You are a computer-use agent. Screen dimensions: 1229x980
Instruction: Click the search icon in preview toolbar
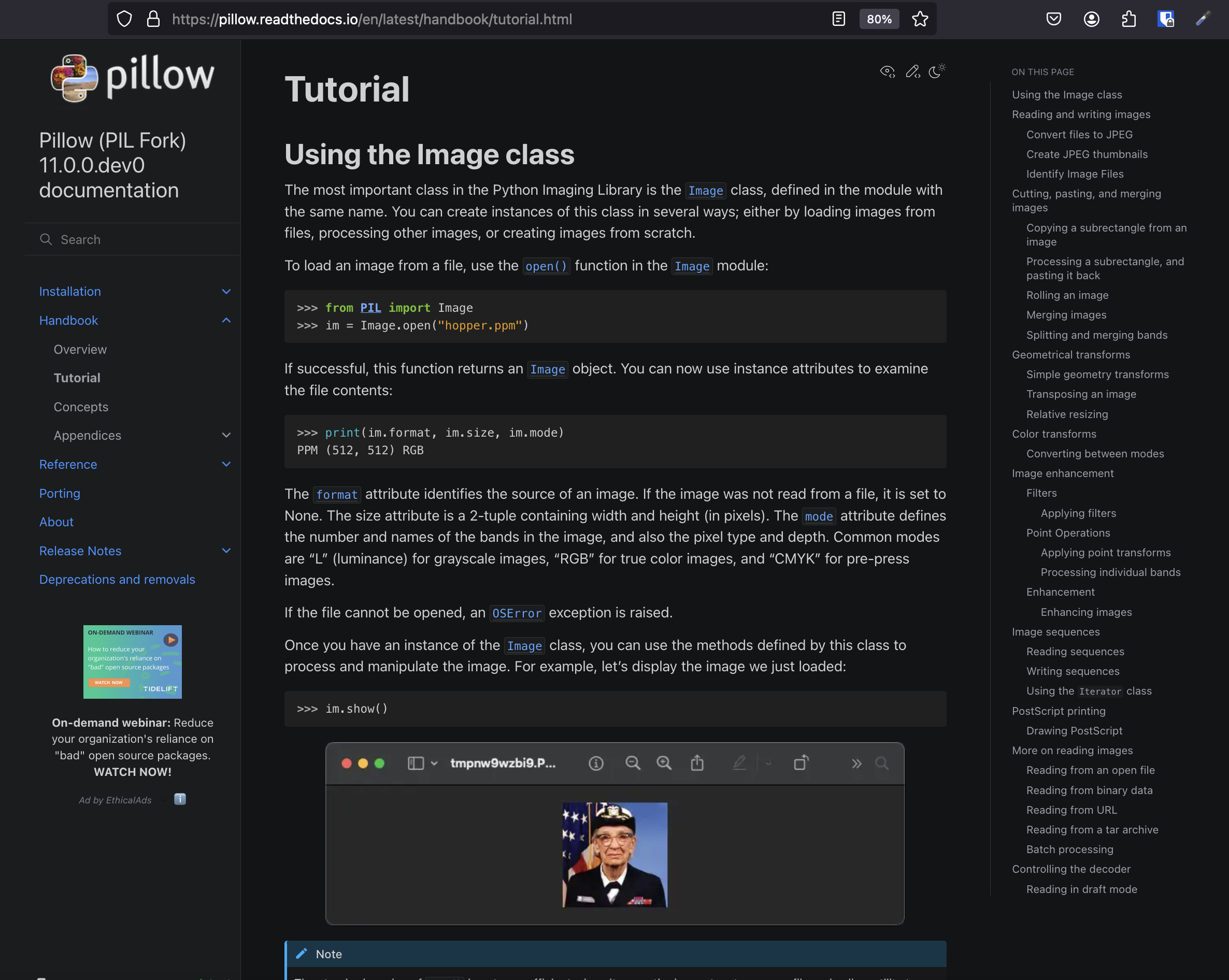(882, 763)
